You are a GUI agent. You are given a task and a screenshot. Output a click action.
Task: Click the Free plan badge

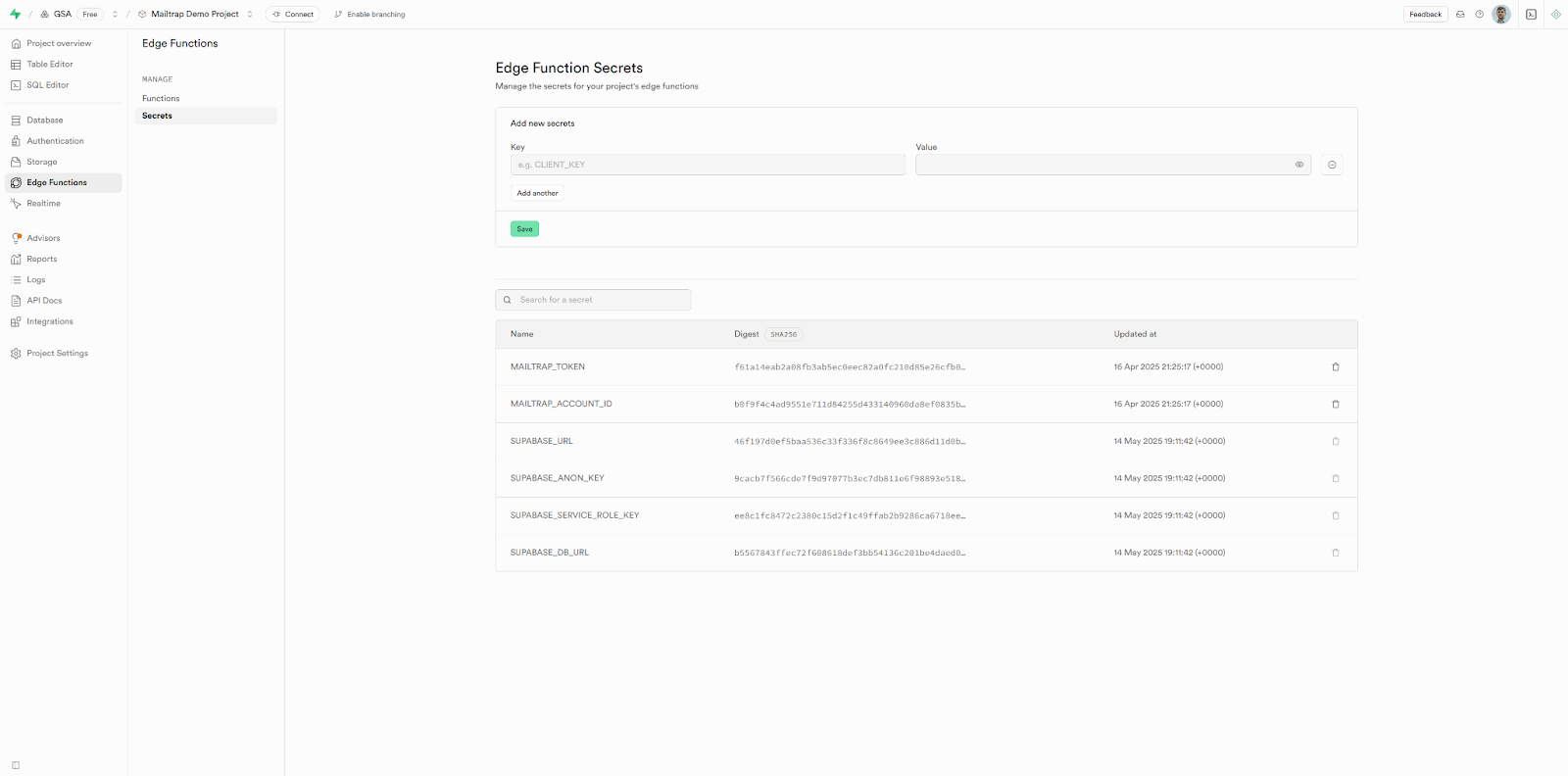click(90, 14)
